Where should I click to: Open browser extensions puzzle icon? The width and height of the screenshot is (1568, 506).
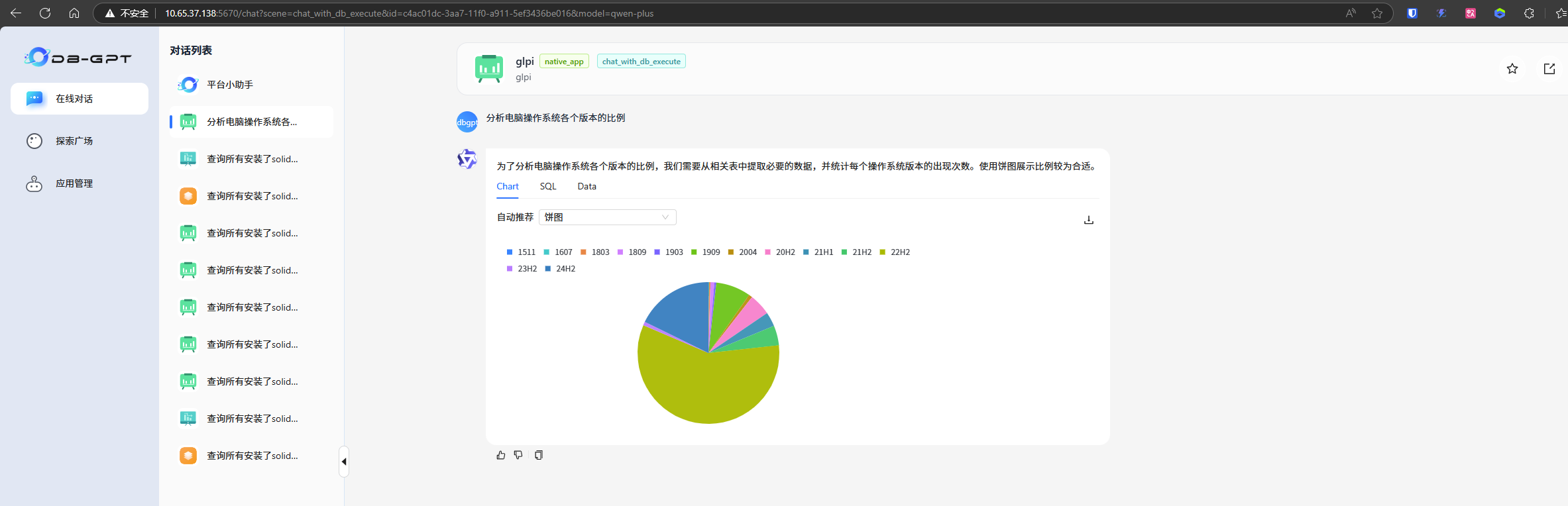point(1529,13)
